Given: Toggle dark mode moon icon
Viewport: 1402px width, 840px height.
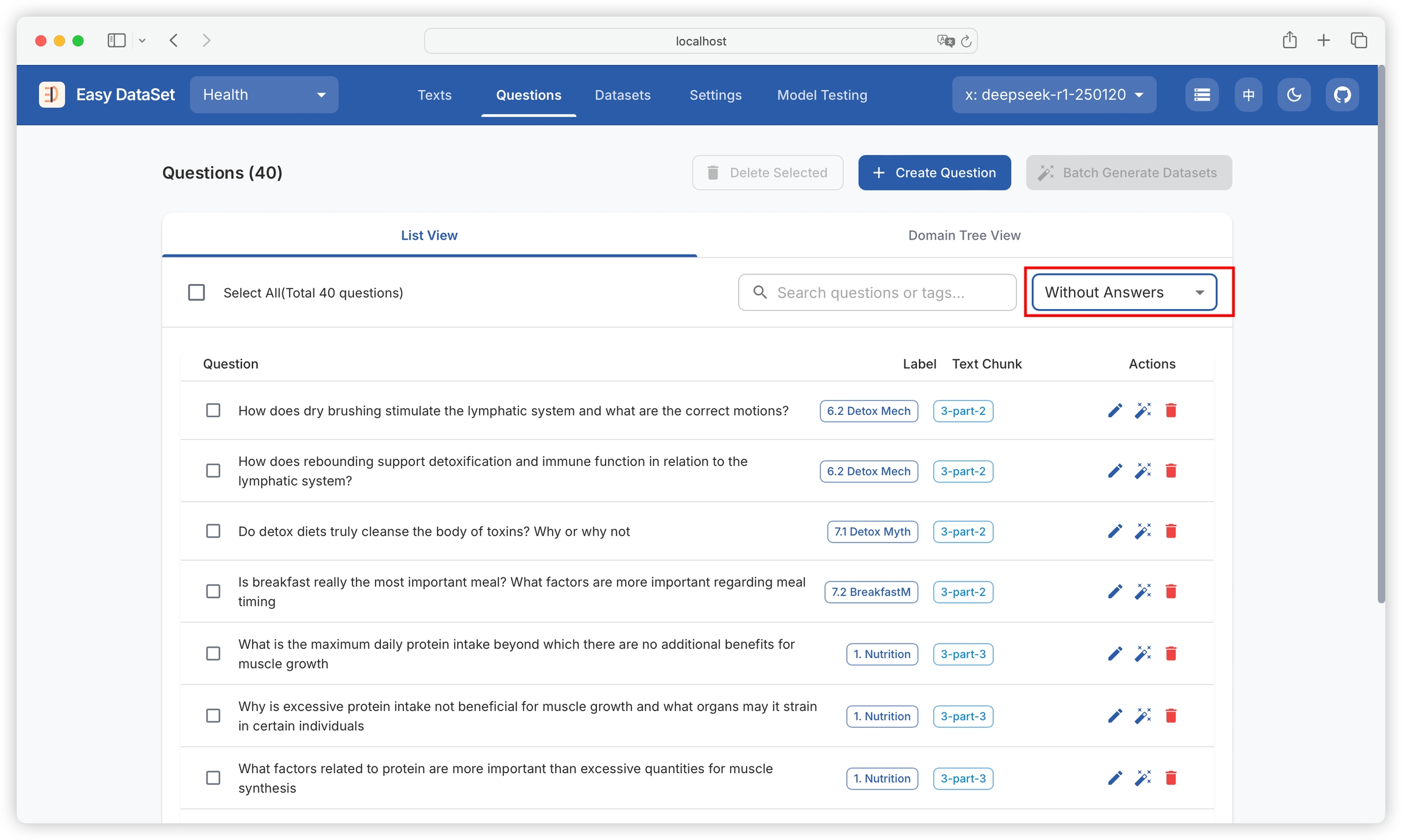Looking at the screenshot, I should 1294,95.
